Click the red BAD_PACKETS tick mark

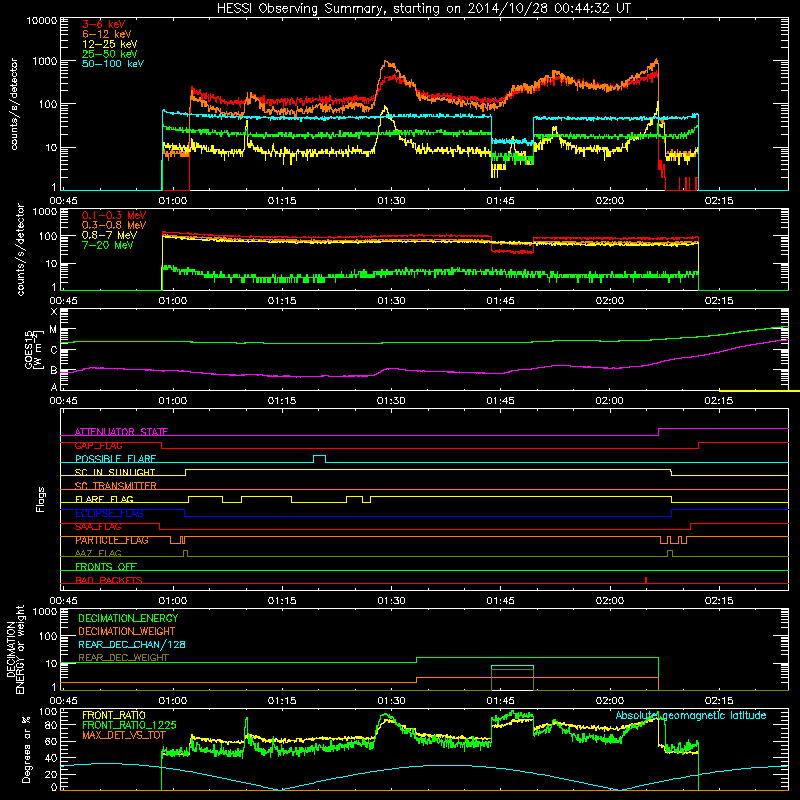coord(646,580)
